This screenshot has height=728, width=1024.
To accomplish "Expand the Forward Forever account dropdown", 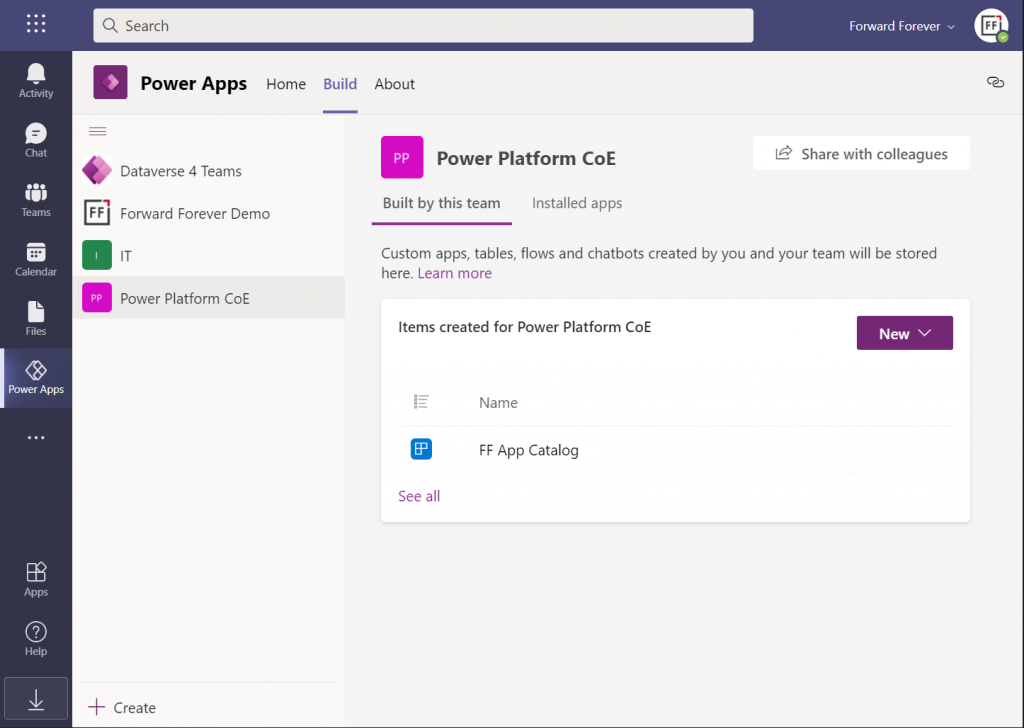I will 901,26.
